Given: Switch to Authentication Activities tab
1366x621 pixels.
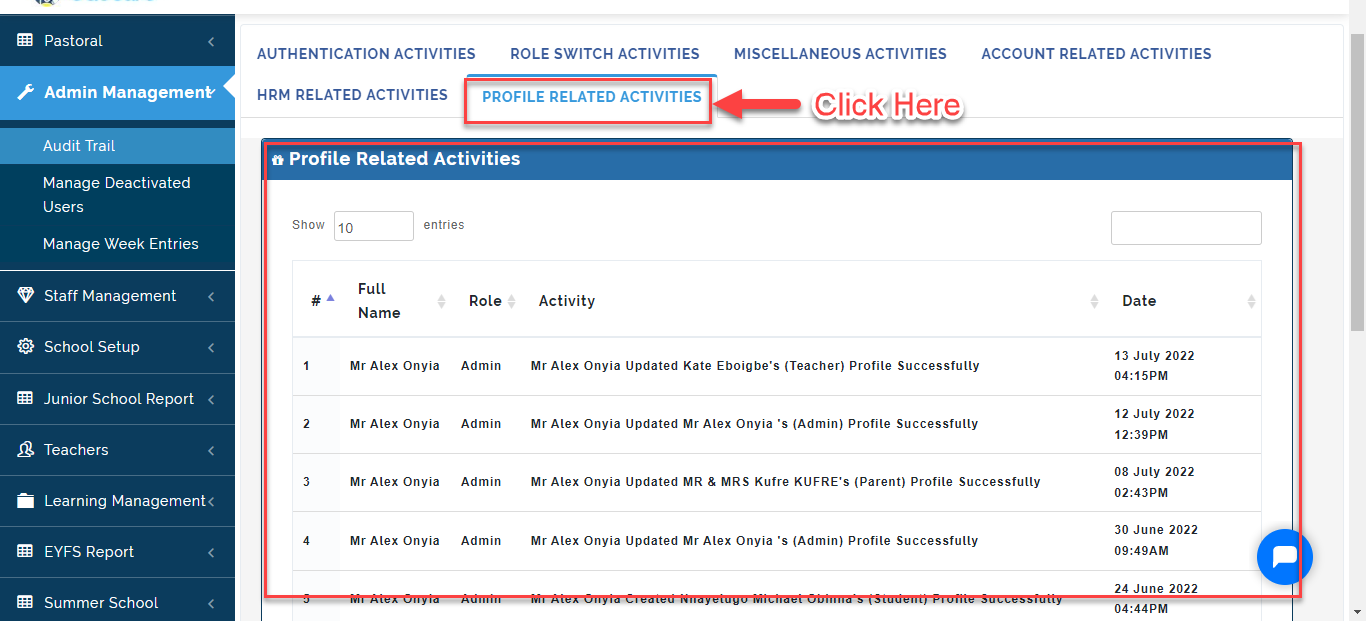Looking at the screenshot, I should (366, 54).
